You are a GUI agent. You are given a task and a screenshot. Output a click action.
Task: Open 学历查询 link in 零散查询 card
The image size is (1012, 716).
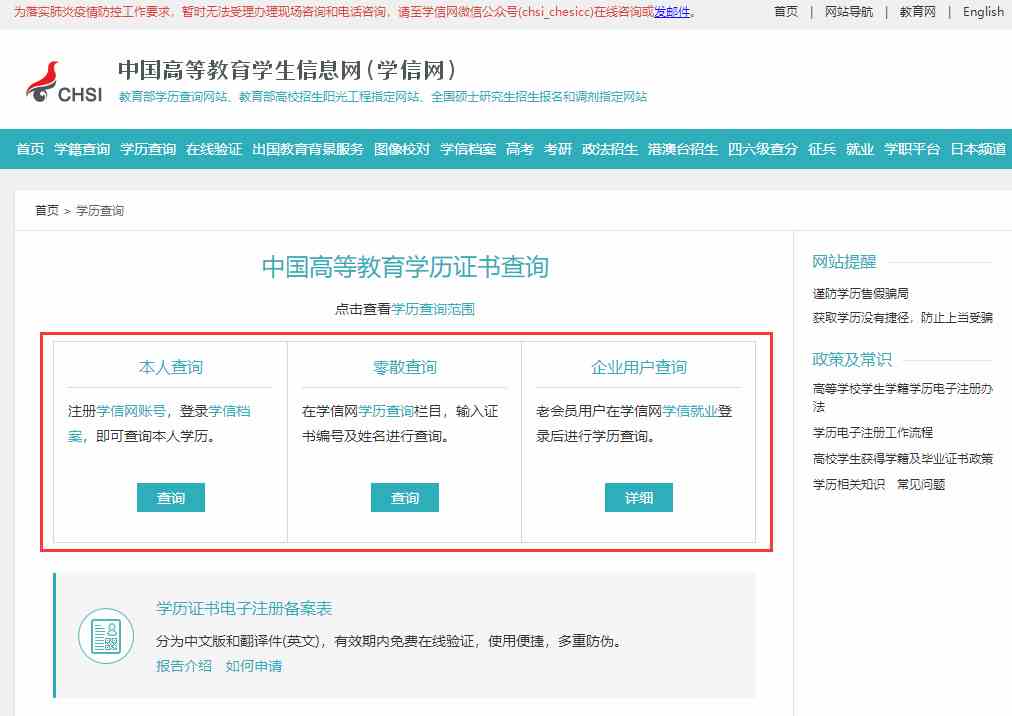[x=386, y=411]
